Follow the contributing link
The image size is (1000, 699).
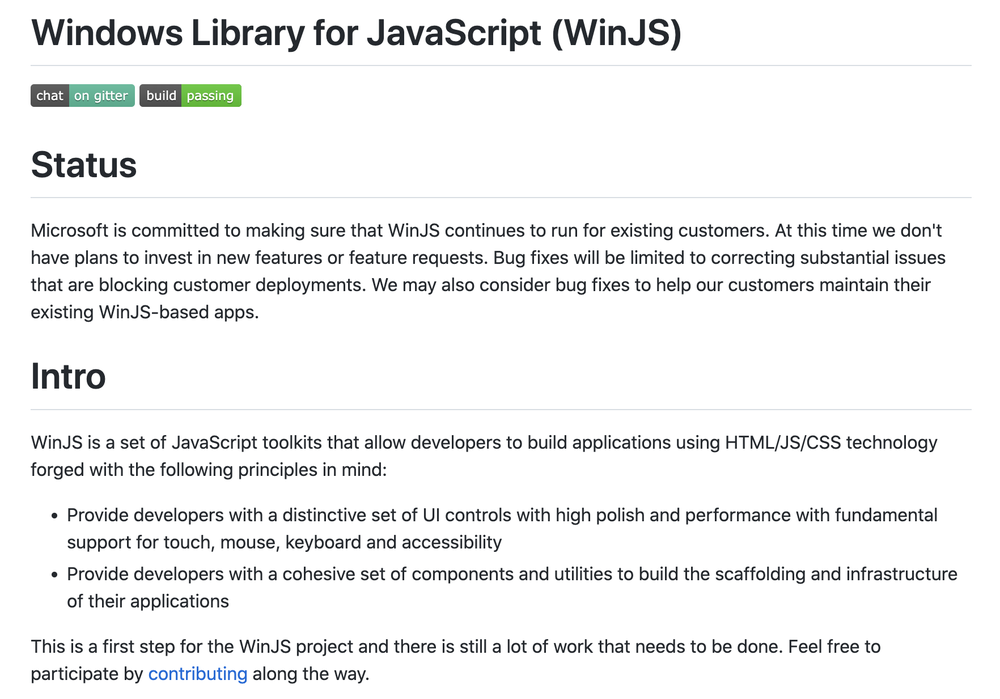[x=198, y=673]
